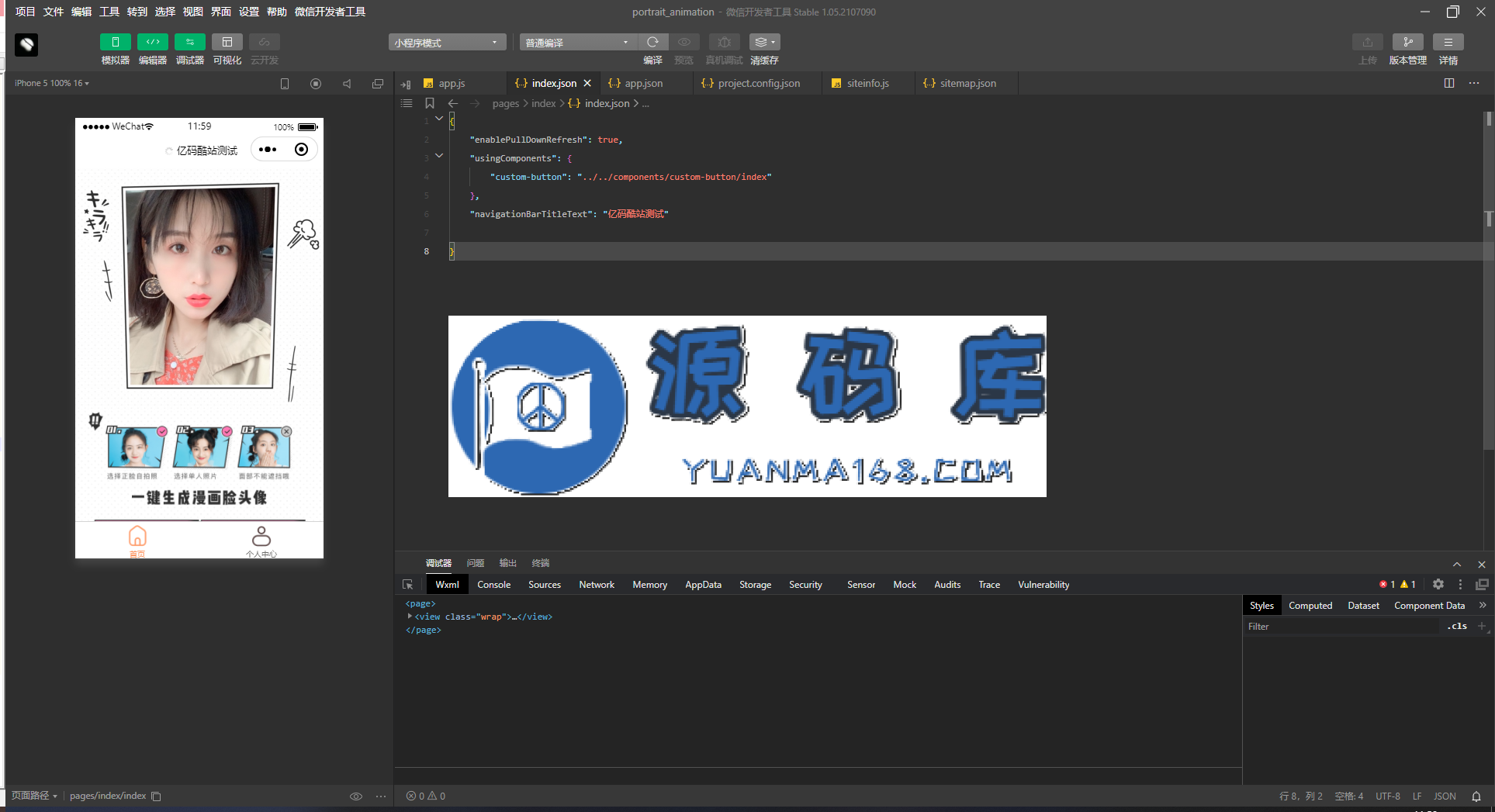This screenshot has width=1495, height=812.
Task: Split the editor view icon
Action: [x=1449, y=83]
